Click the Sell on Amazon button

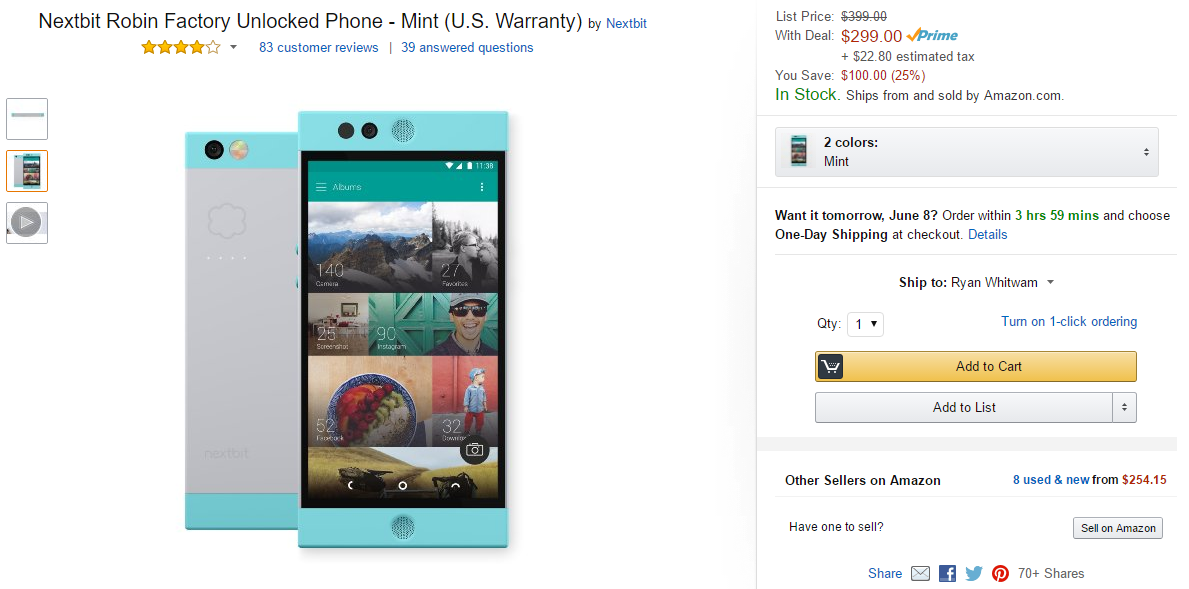[x=1117, y=527]
